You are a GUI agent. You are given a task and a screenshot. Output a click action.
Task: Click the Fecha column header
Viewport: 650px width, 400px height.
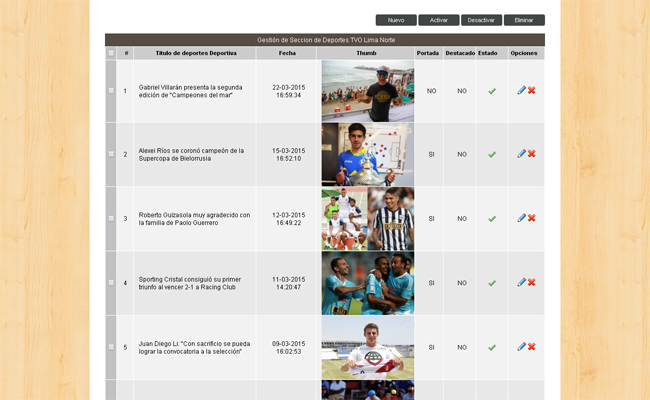pos(287,53)
